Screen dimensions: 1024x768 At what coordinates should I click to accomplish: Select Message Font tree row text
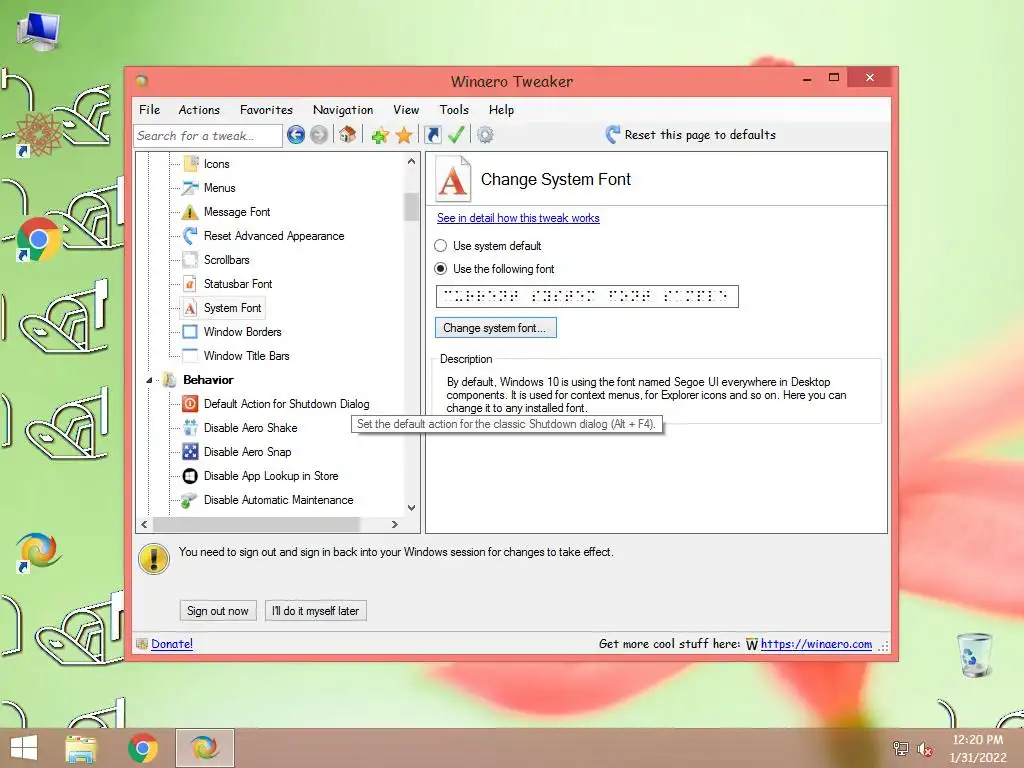(237, 212)
